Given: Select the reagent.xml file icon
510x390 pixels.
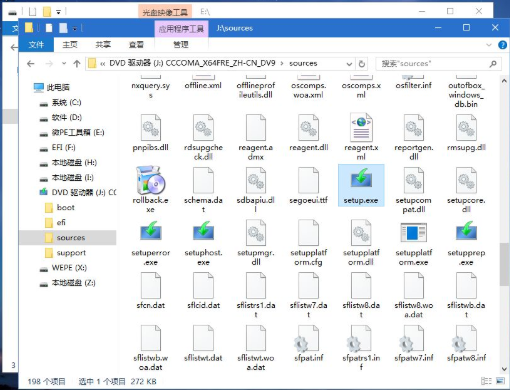Looking at the screenshot, I should tap(361, 127).
